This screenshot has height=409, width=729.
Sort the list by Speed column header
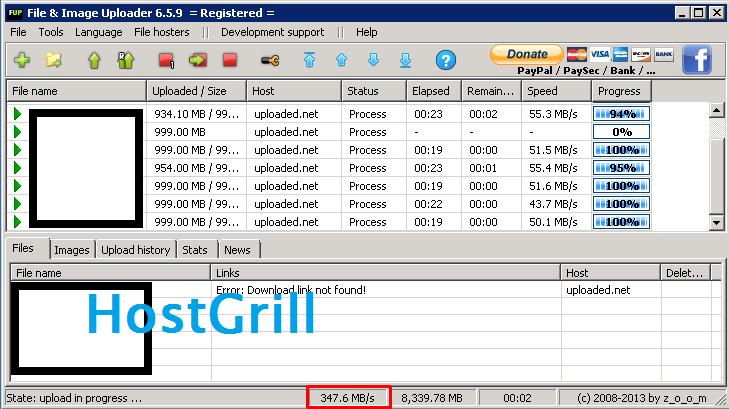coord(555,91)
